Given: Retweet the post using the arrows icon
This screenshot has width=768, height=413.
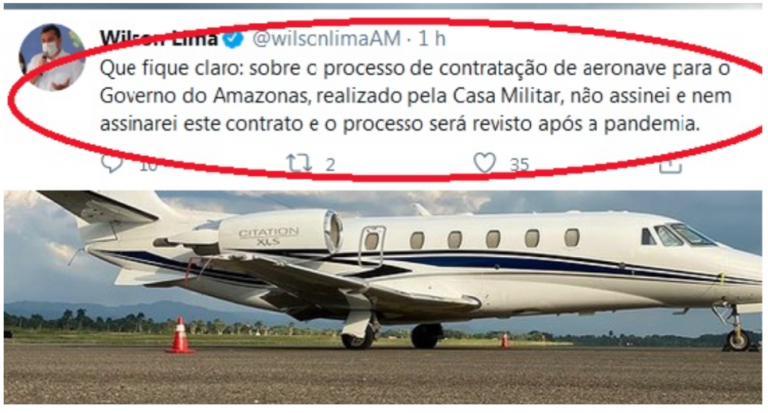Looking at the screenshot, I should [299, 163].
